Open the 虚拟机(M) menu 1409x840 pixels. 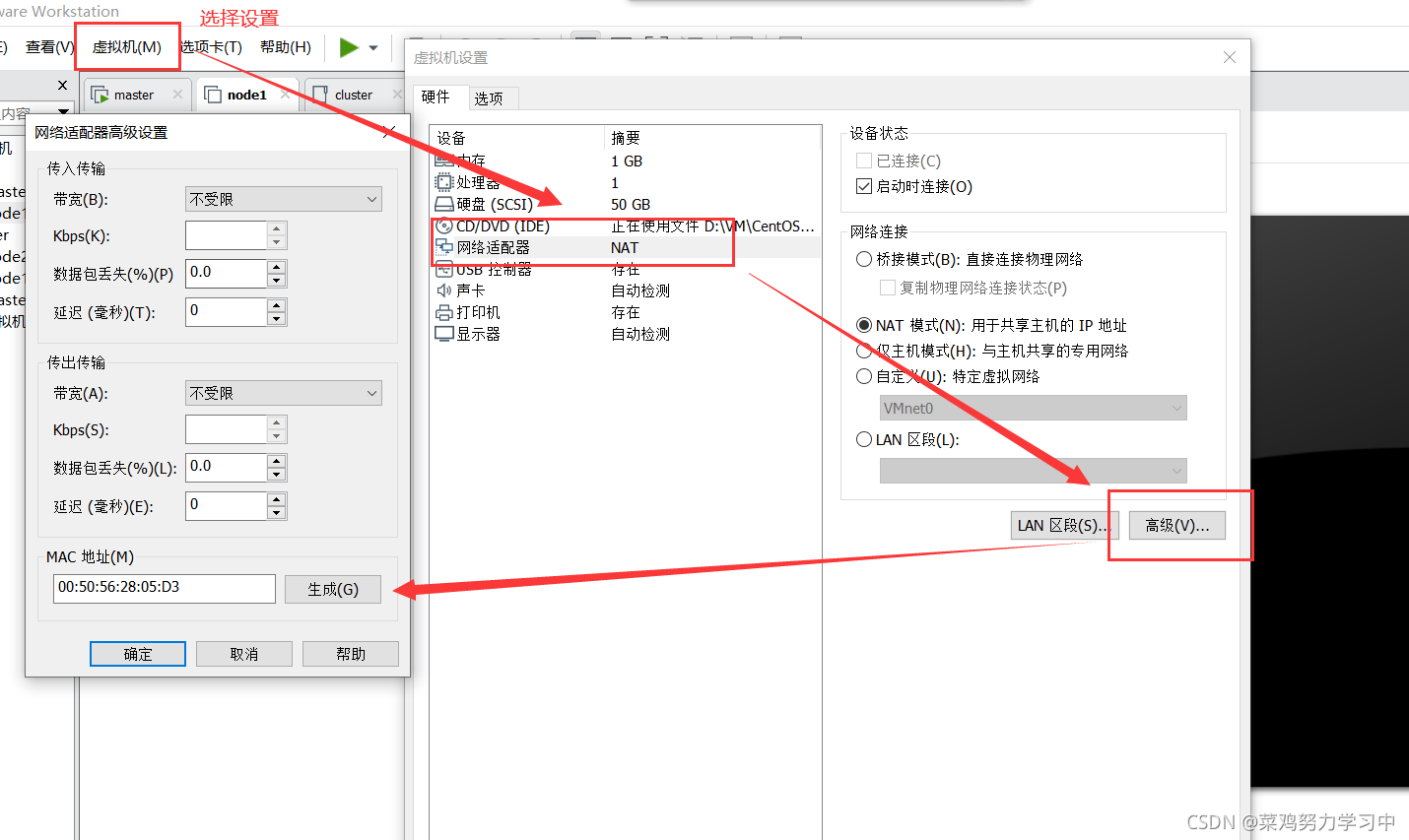(126, 46)
